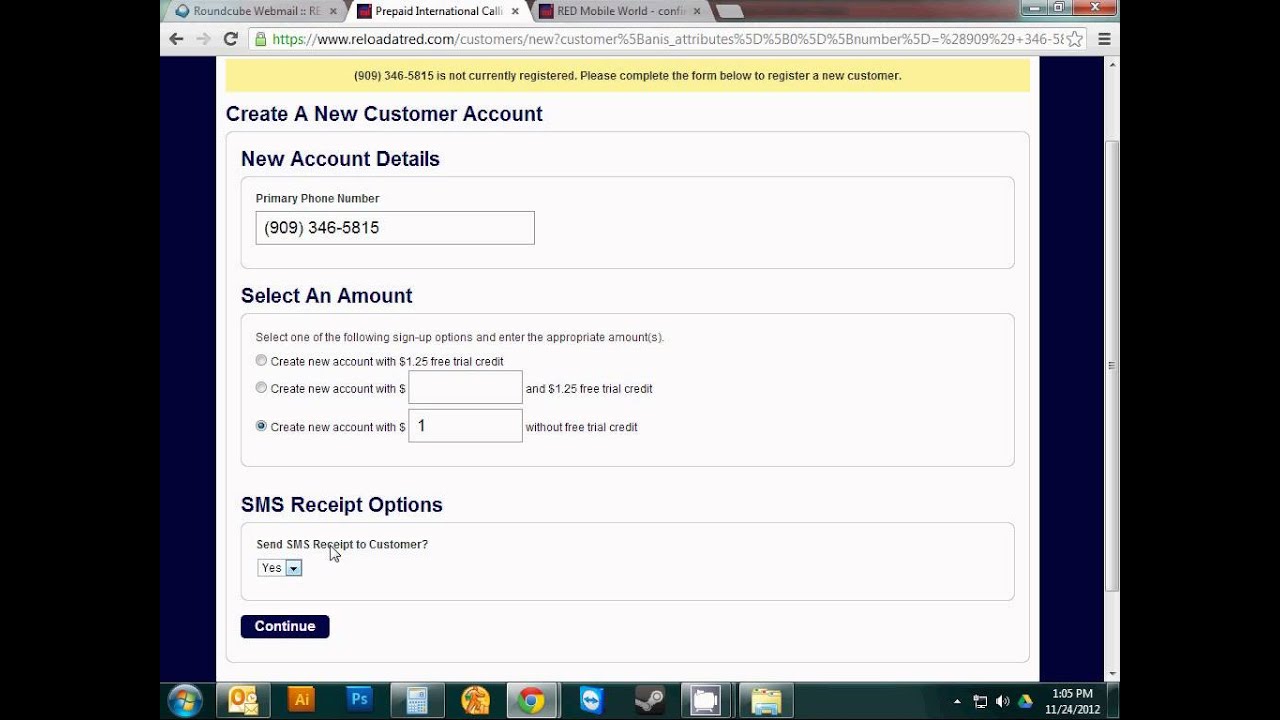Click the 'not currently registered' notice text
Screen dimensions: 1280x720
pos(627,76)
